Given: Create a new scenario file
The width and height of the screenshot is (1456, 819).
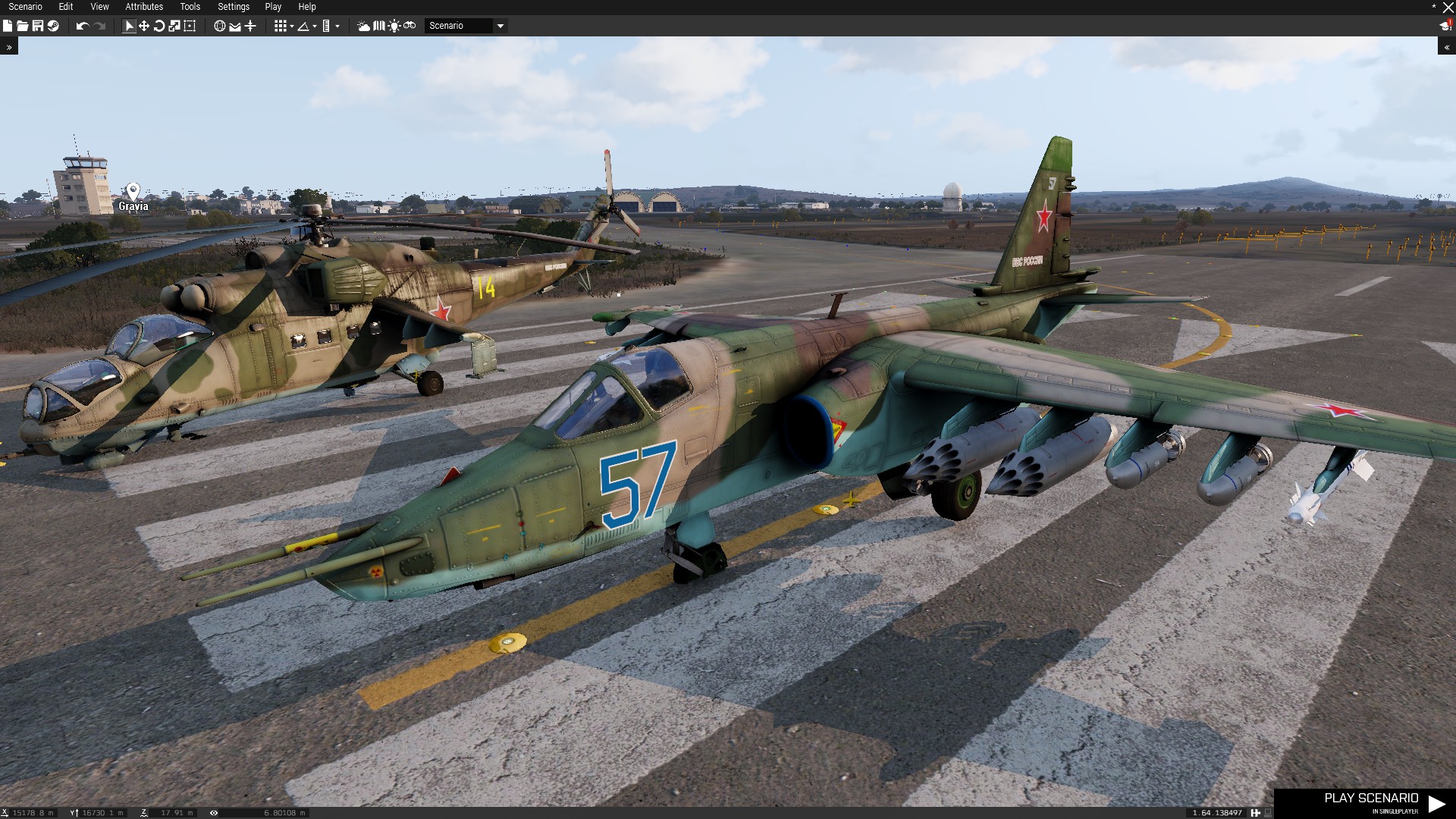Looking at the screenshot, I should (8, 26).
